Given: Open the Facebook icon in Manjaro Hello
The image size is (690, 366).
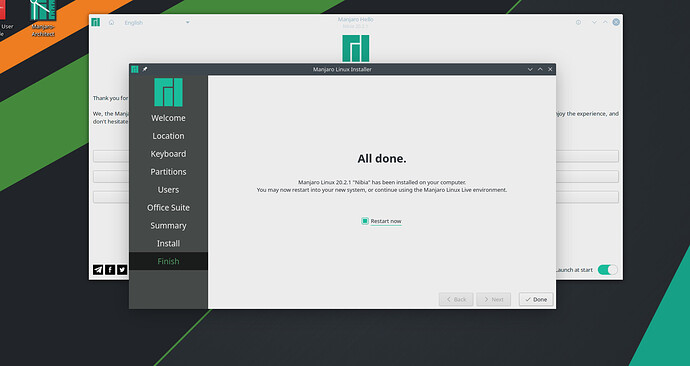Looking at the screenshot, I should point(110,270).
